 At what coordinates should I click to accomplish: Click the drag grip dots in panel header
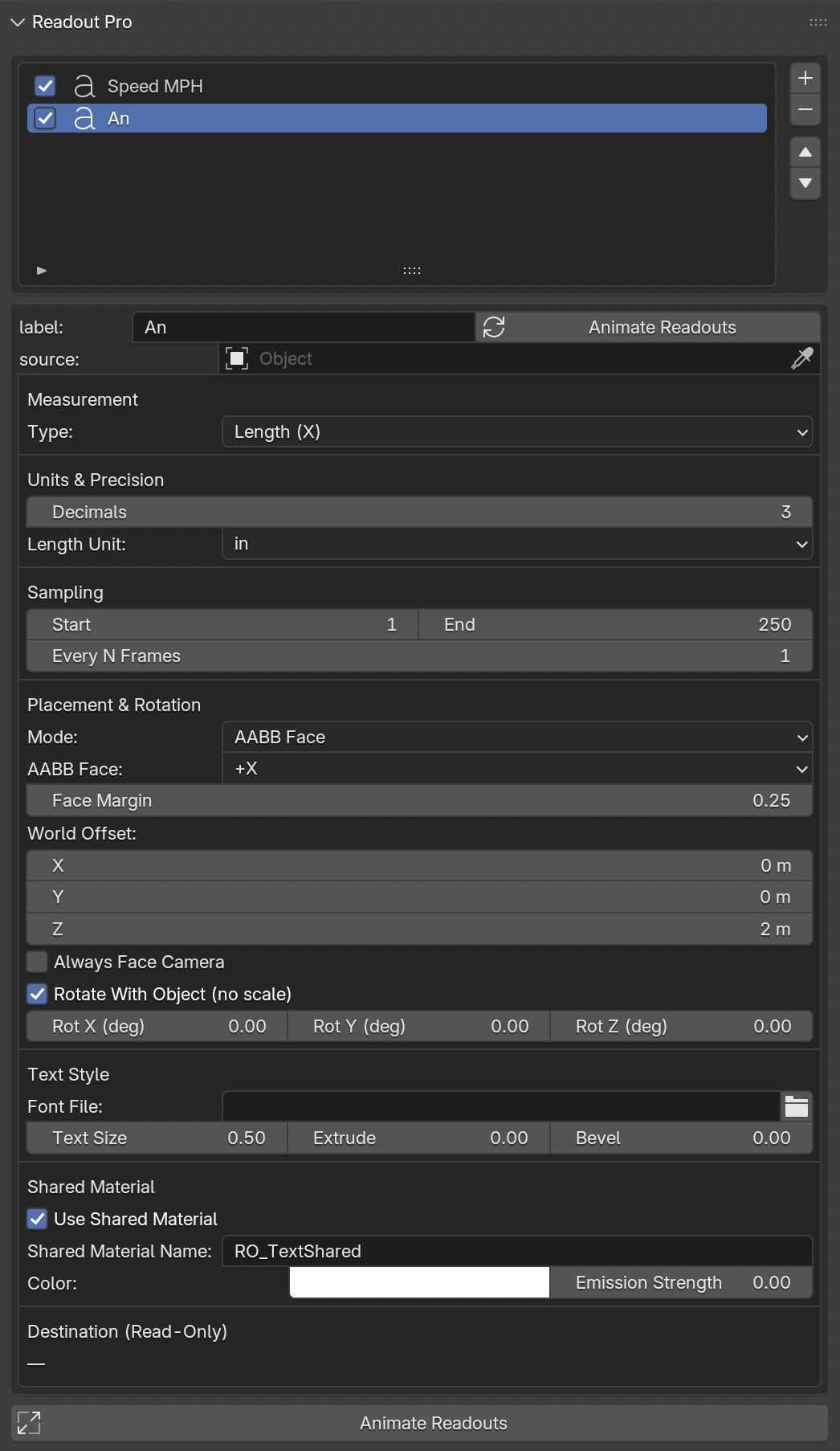(x=818, y=22)
